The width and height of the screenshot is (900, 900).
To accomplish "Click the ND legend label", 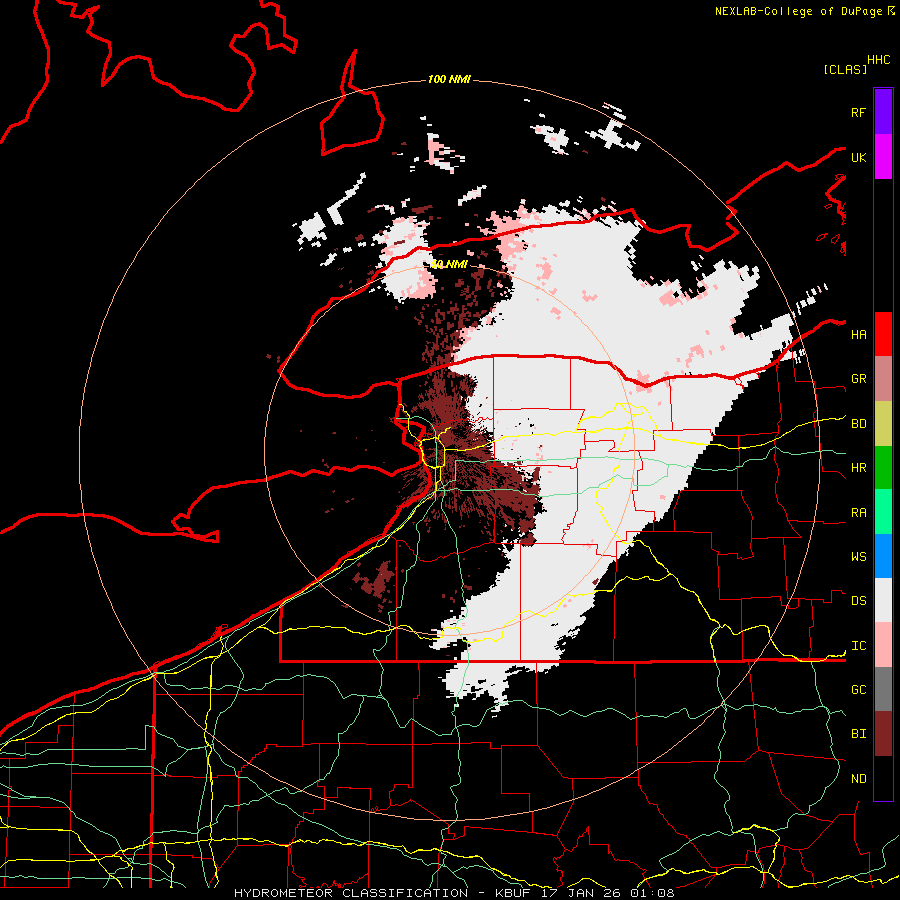I will (x=858, y=779).
